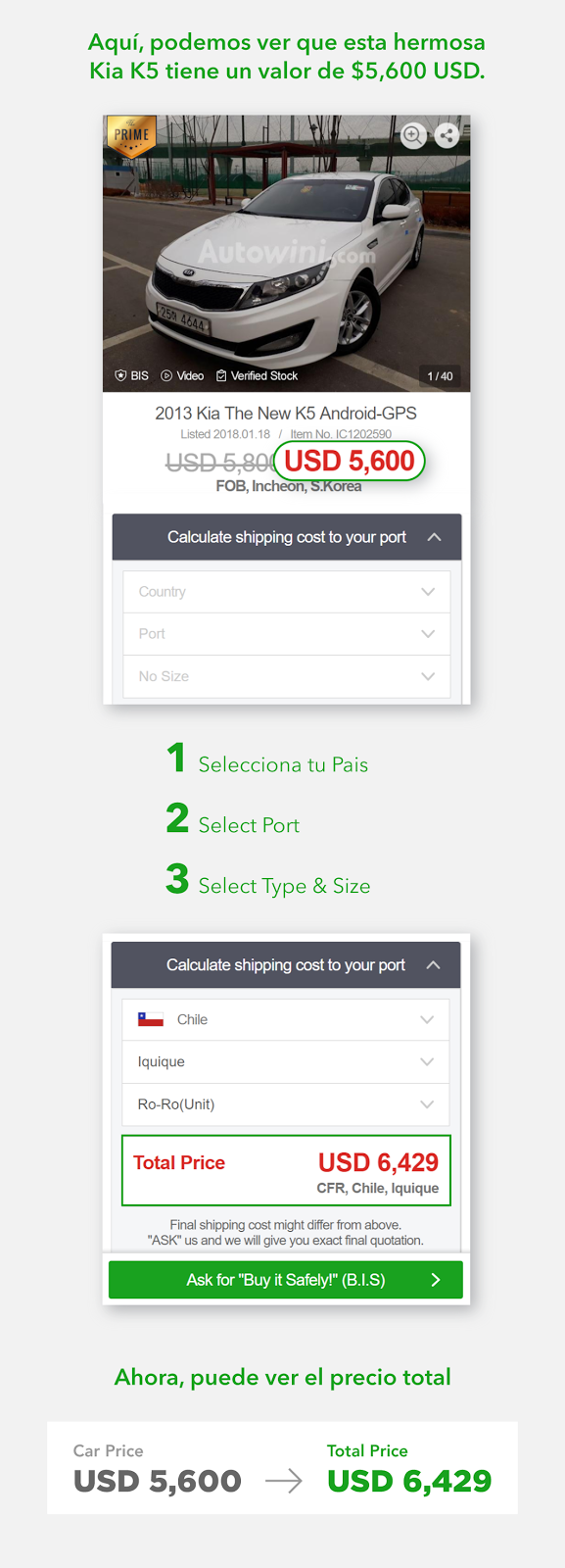Screen dimensions: 565x1568
Task: Collapse the second Calculate shipping cost panel
Action: (x=433, y=965)
